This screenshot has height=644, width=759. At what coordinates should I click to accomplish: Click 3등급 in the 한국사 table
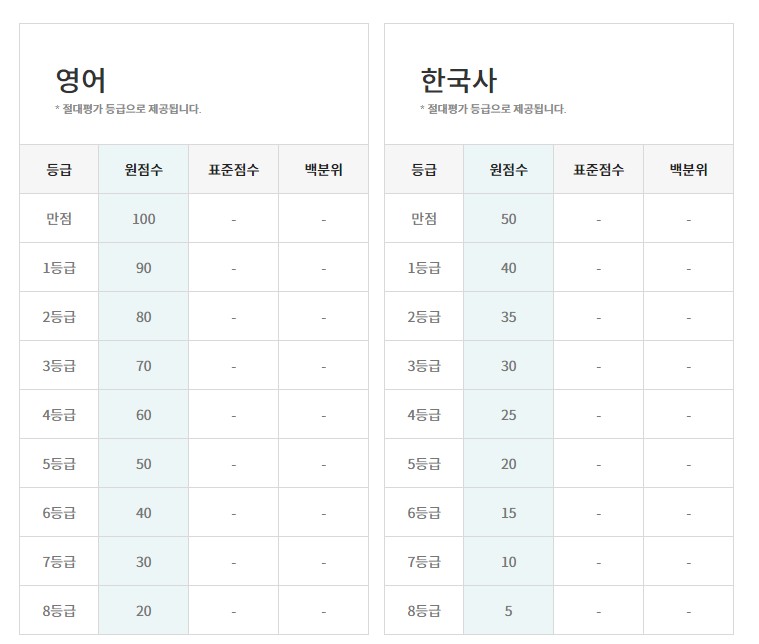coord(424,366)
